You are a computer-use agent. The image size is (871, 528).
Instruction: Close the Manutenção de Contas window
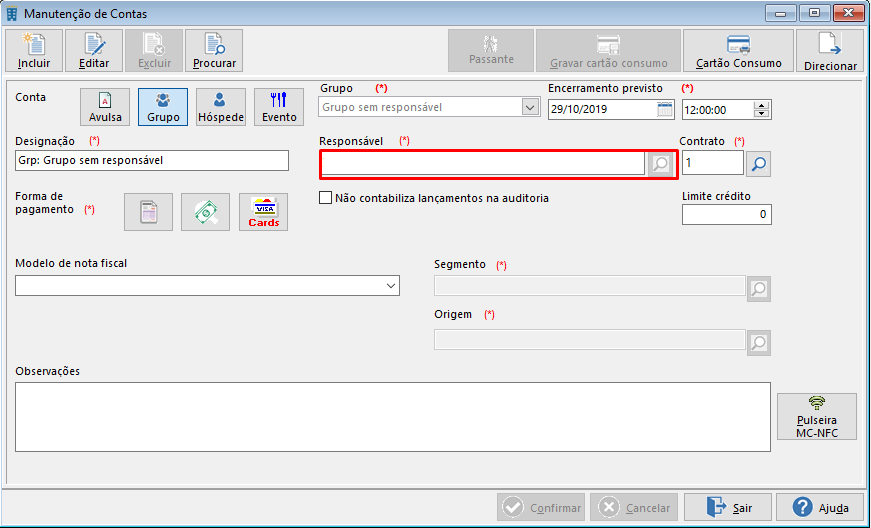[848, 13]
